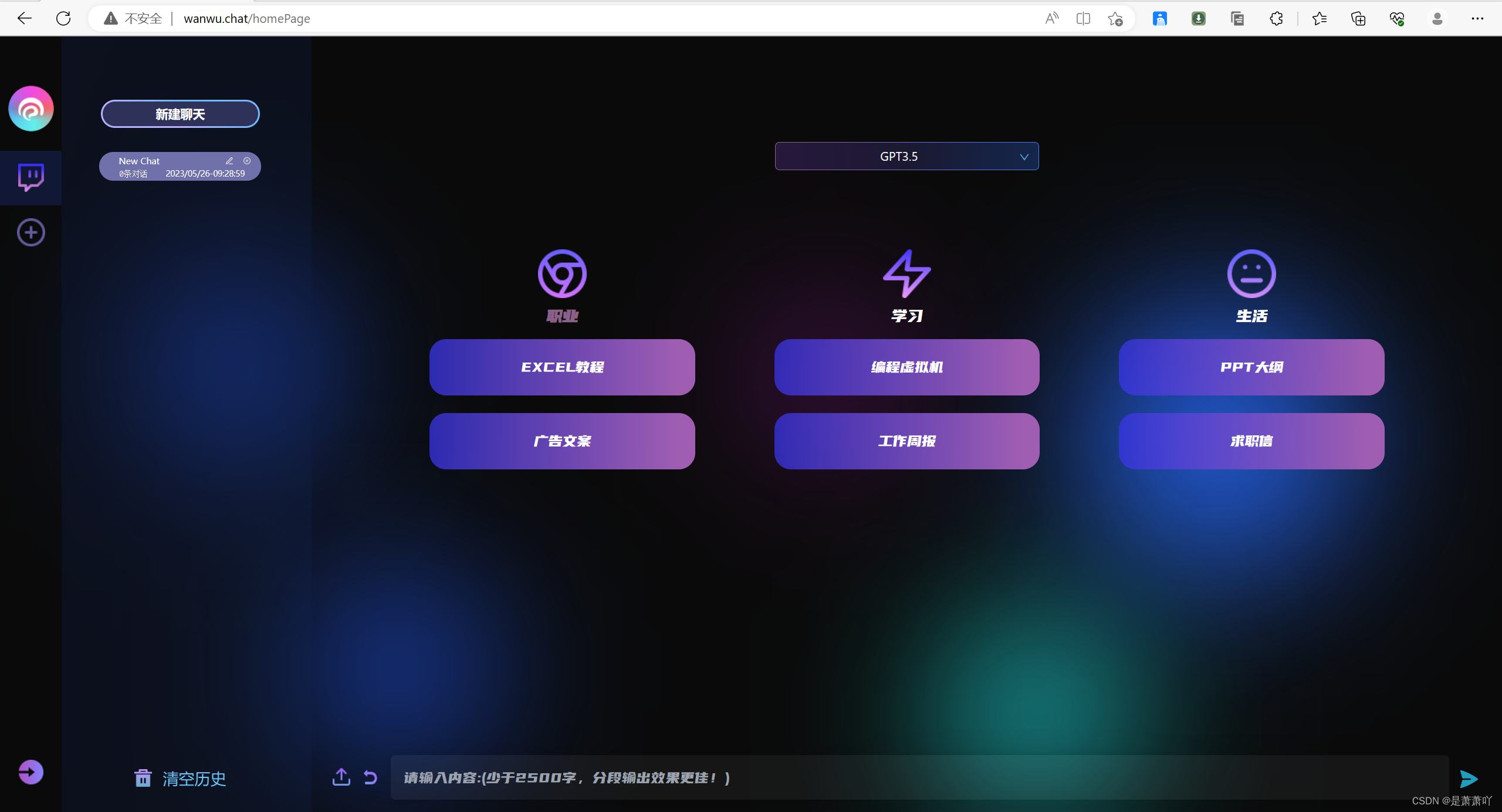The height and width of the screenshot is (812, 1502).
Task: Open the chat section icon in sidebar
Action: click(x=31, y=177)
